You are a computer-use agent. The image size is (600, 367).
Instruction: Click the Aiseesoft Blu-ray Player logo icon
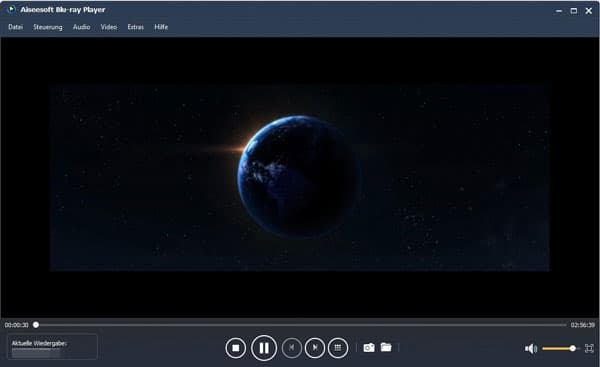(x=11, y=9)
